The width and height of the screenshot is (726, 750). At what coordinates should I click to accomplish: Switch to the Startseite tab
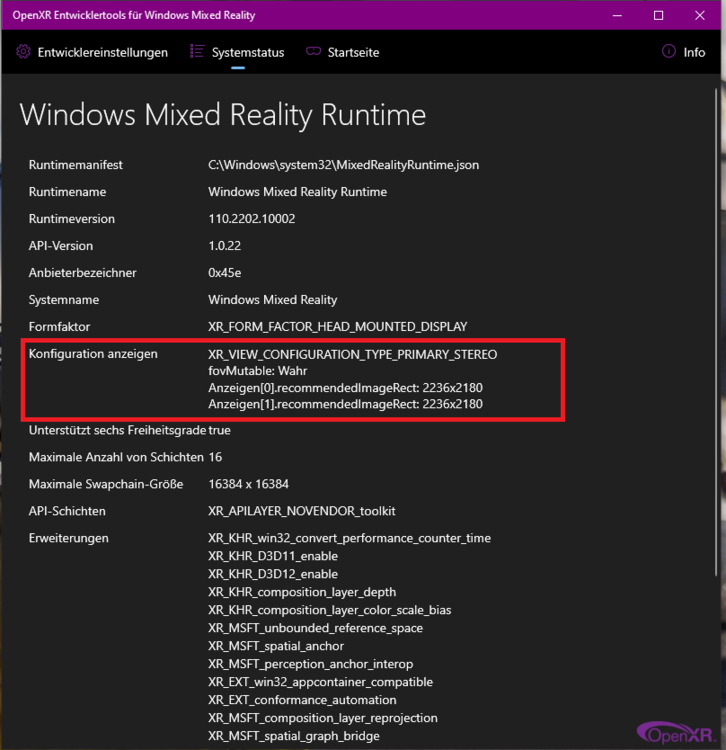pyautogui.click(x=343, y=52)
